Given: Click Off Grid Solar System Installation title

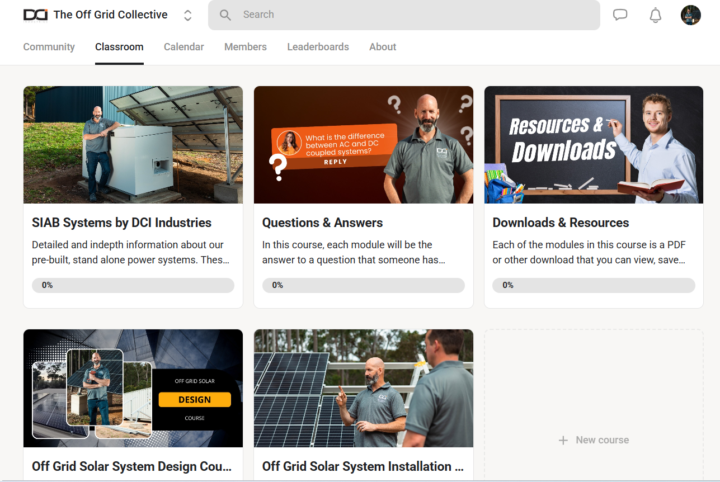Looking at the screenshot, I should pyautogui.click(x=363, y=466).
